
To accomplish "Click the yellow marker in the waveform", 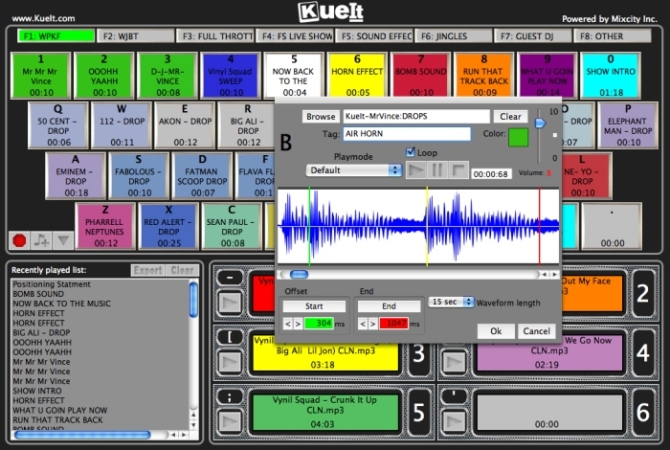I will click(x=427, y=226).
